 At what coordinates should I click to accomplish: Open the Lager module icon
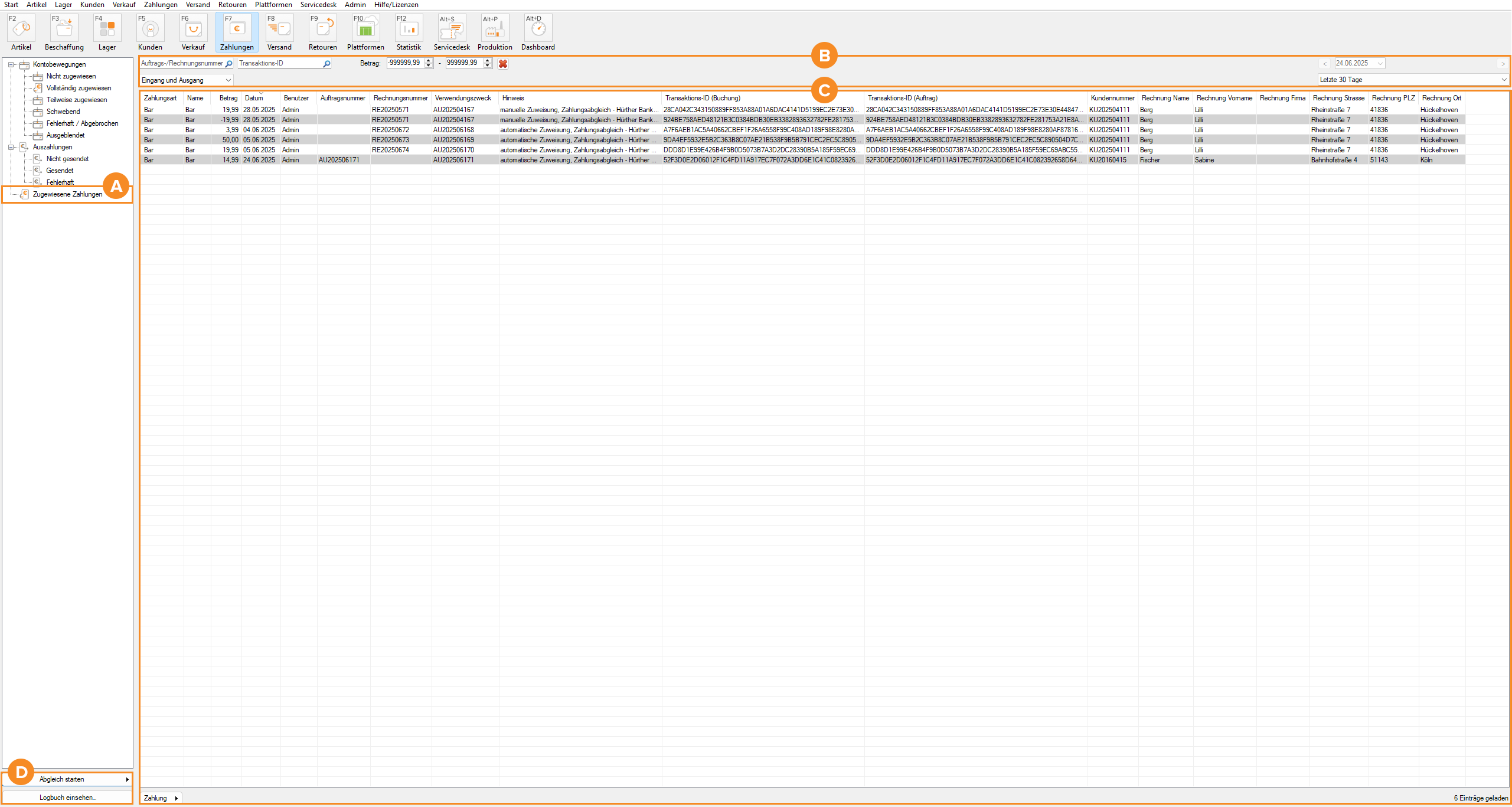click(107, 28)
